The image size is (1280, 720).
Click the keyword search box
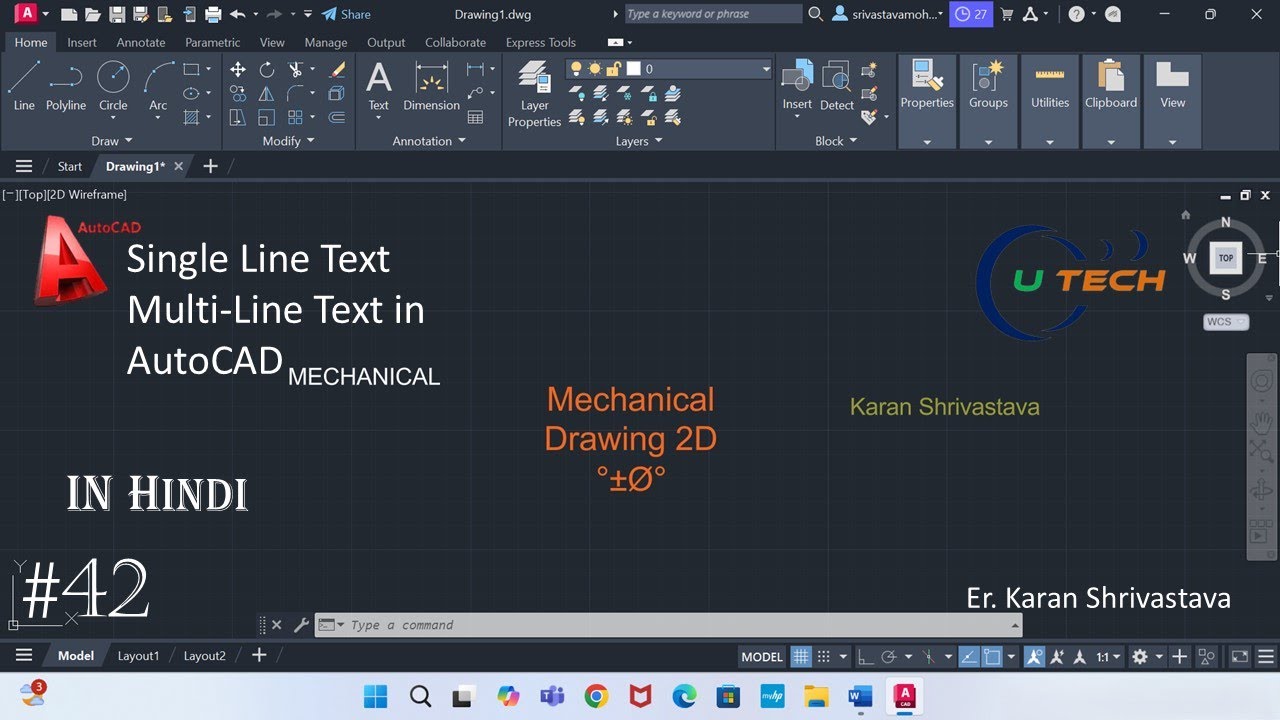point(713,14)
